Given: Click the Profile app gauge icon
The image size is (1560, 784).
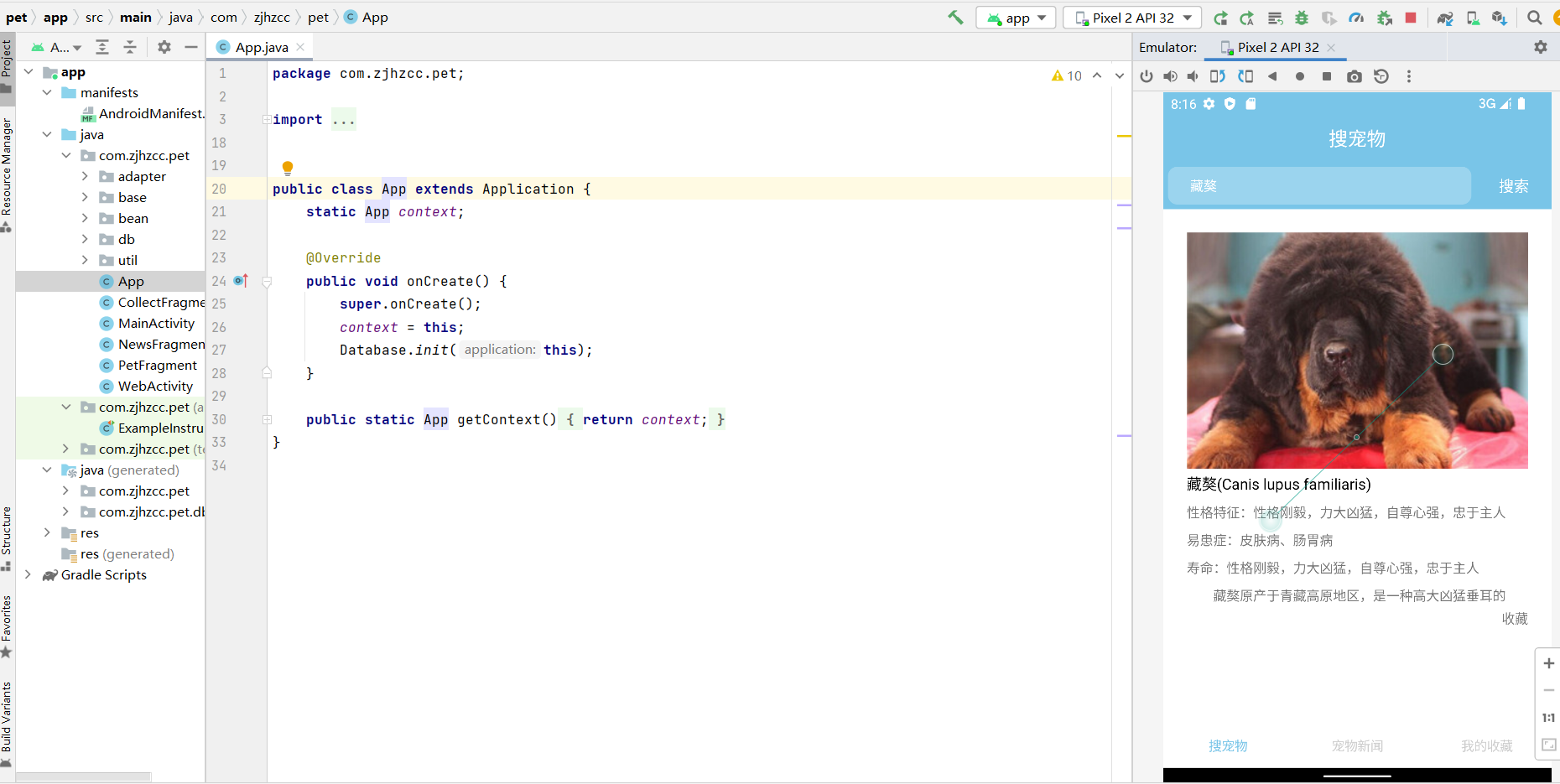Looking at the screenshot, I should [x=1356, y=18].
